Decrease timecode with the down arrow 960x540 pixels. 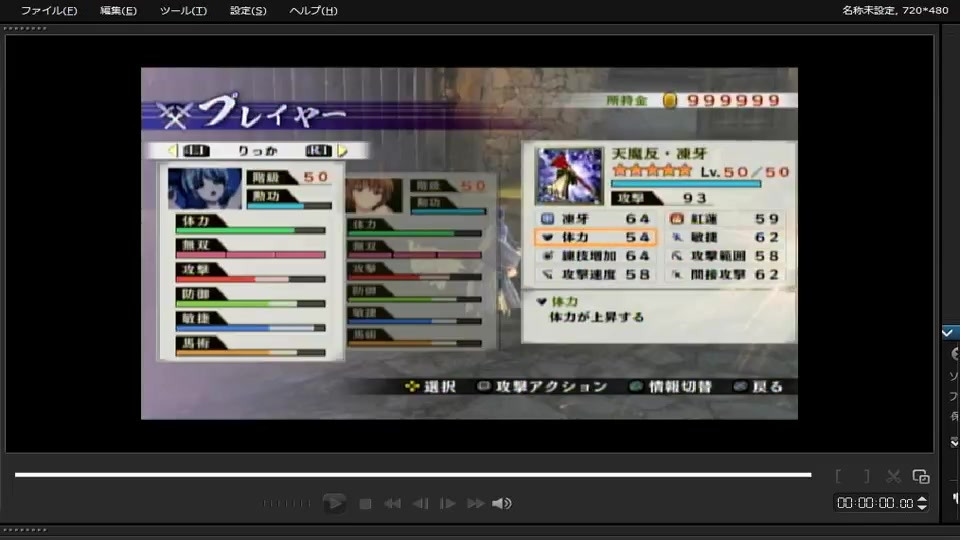point(922,508)
